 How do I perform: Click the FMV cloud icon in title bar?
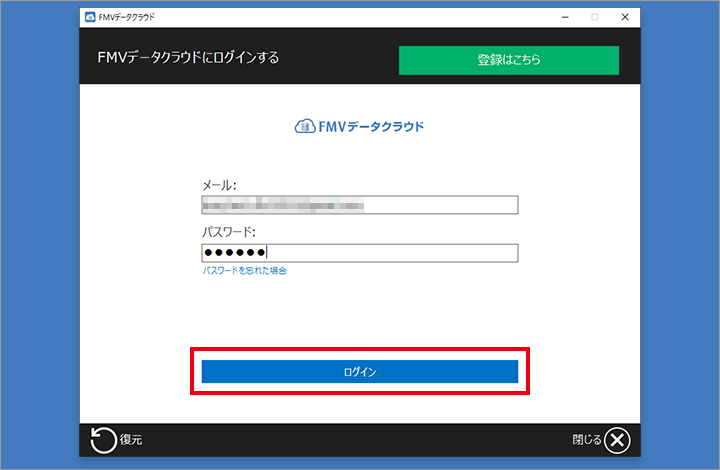(90, 17)
